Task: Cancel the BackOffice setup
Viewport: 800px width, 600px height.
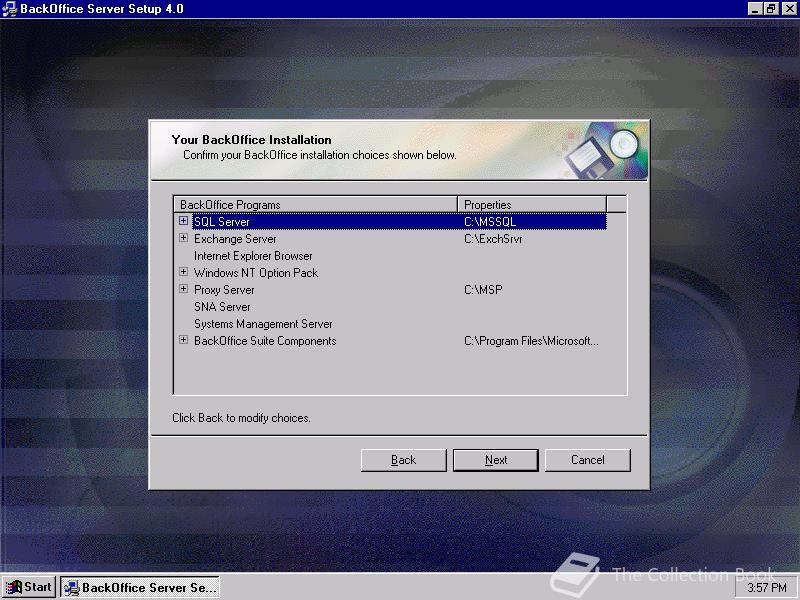Action: click(x=588, y=460)
